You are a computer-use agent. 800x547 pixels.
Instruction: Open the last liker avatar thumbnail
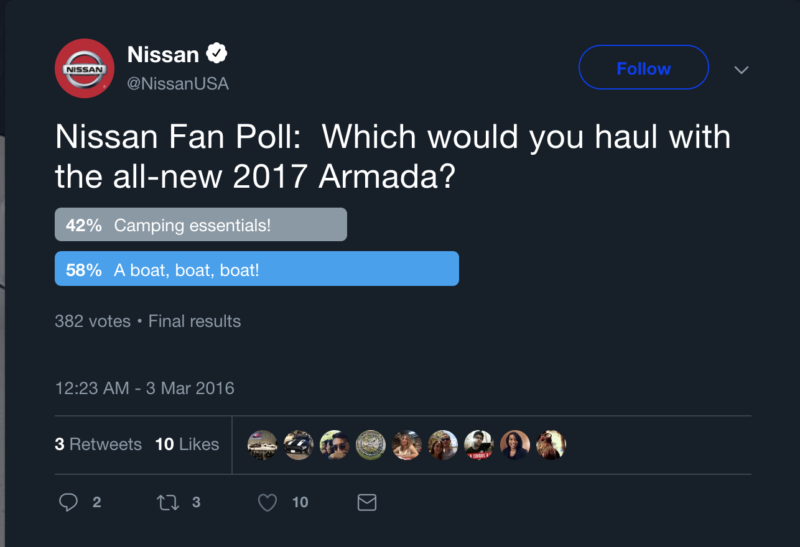pyautogui.click(x=551, y=444)
